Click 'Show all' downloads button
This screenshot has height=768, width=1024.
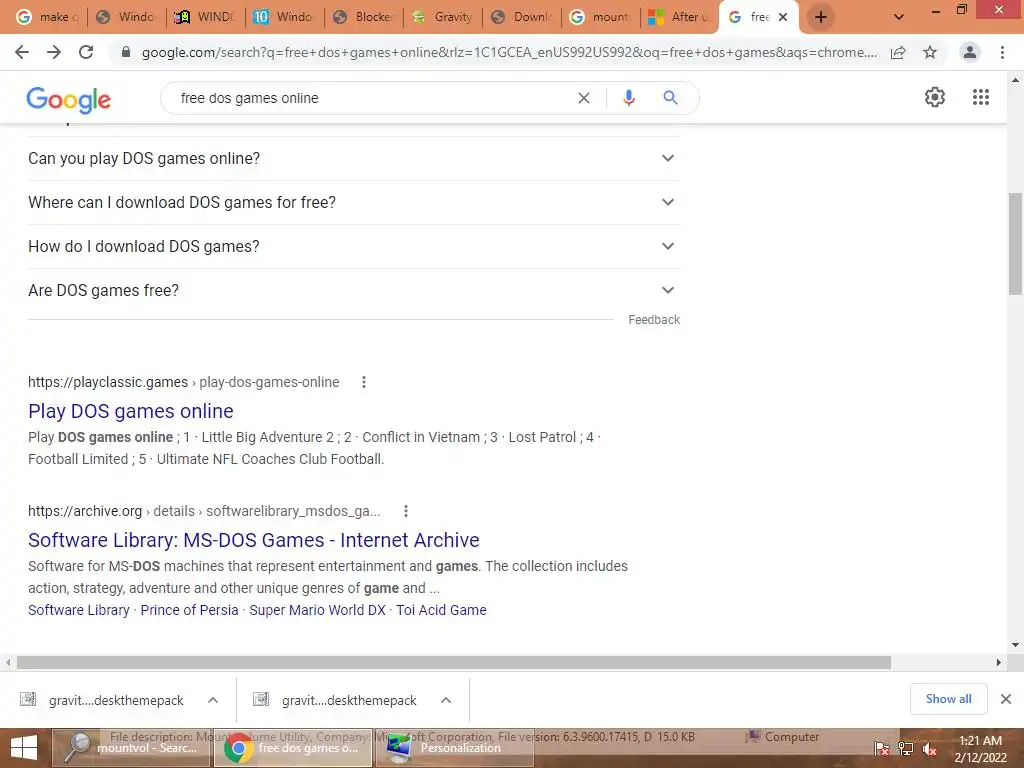pyautogui.click(x=948, y=699)
